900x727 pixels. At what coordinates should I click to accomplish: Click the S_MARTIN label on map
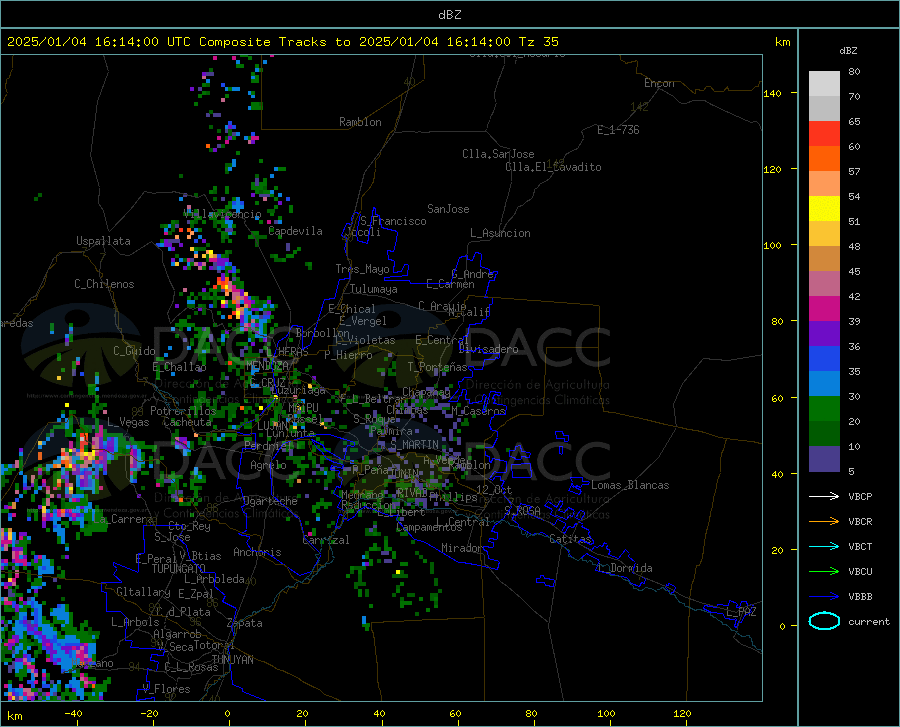coord(414,445)
